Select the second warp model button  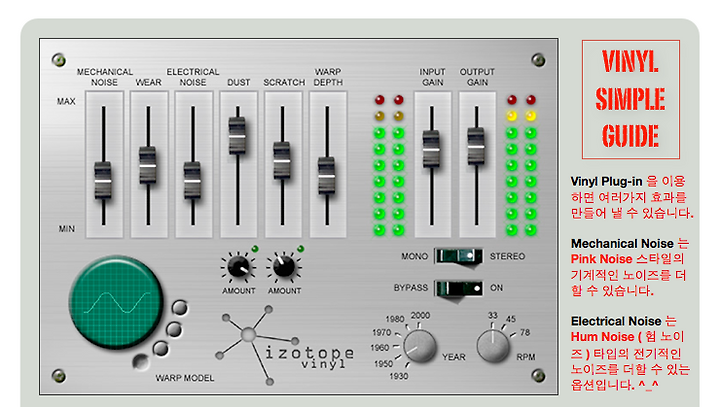pyautogui.click(x=174, y=329)
